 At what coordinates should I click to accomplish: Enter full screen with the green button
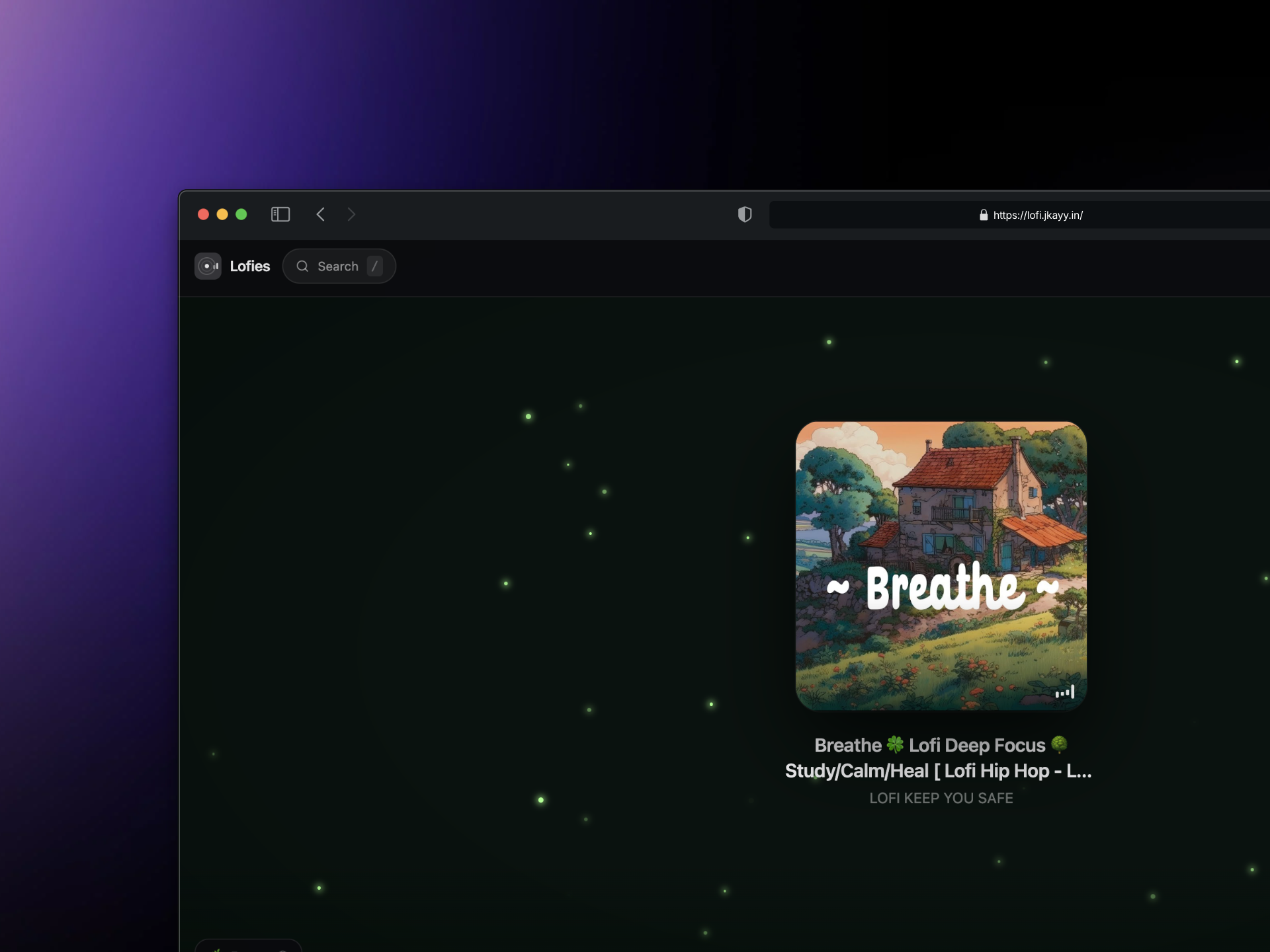coord(241,214)
